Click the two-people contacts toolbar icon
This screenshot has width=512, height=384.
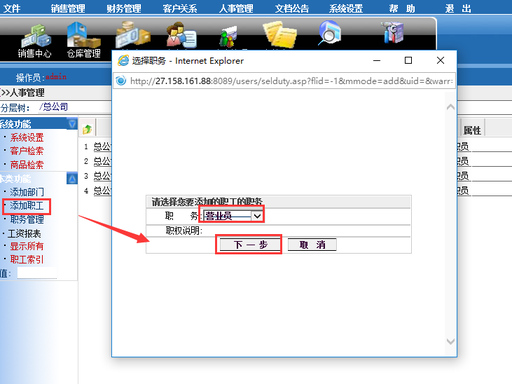[x=181, y=35]
